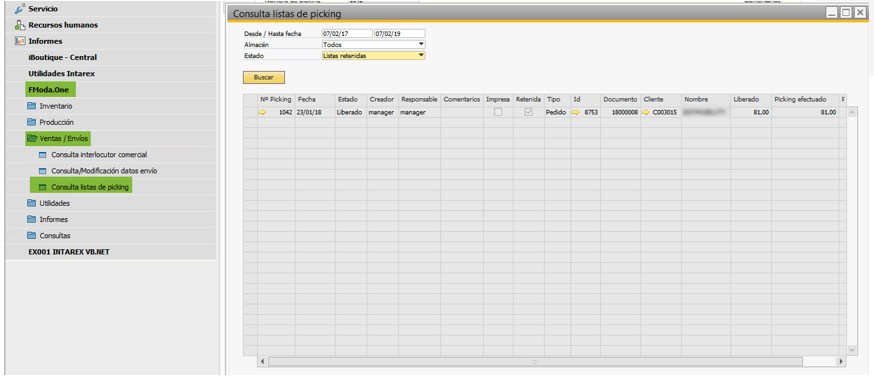Click the Consulta listas de picking form icon
Image resolution: width=874 pixels, height=380 pixels.
(42, 187)
